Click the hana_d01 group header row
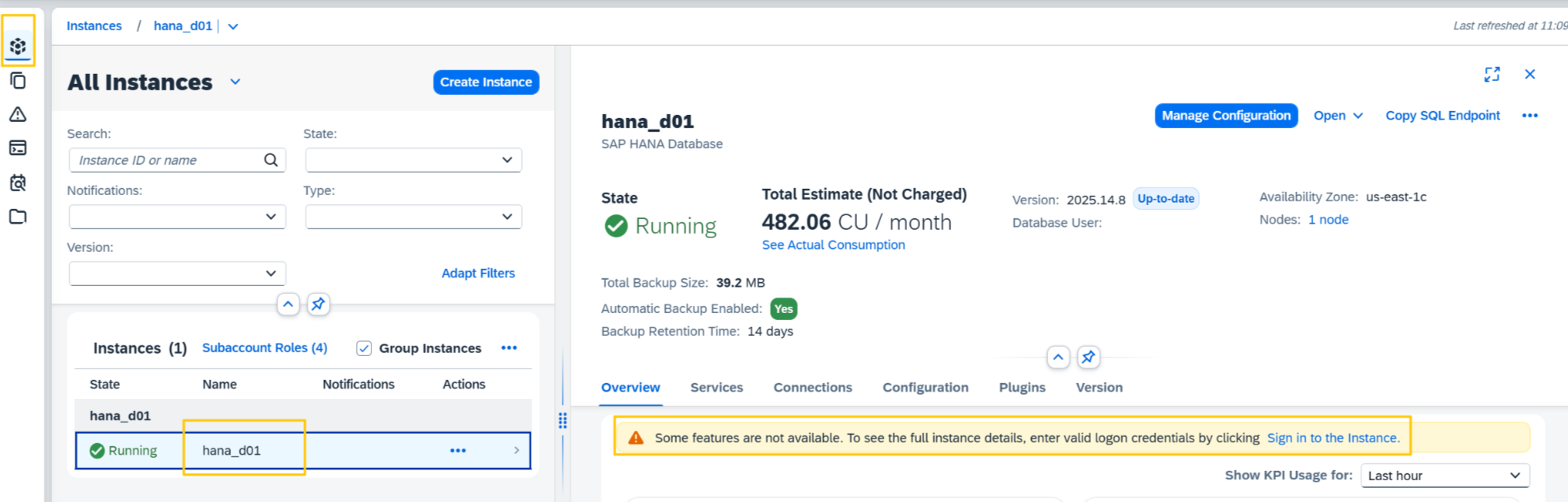The image size is (1568, 502). 303,417
